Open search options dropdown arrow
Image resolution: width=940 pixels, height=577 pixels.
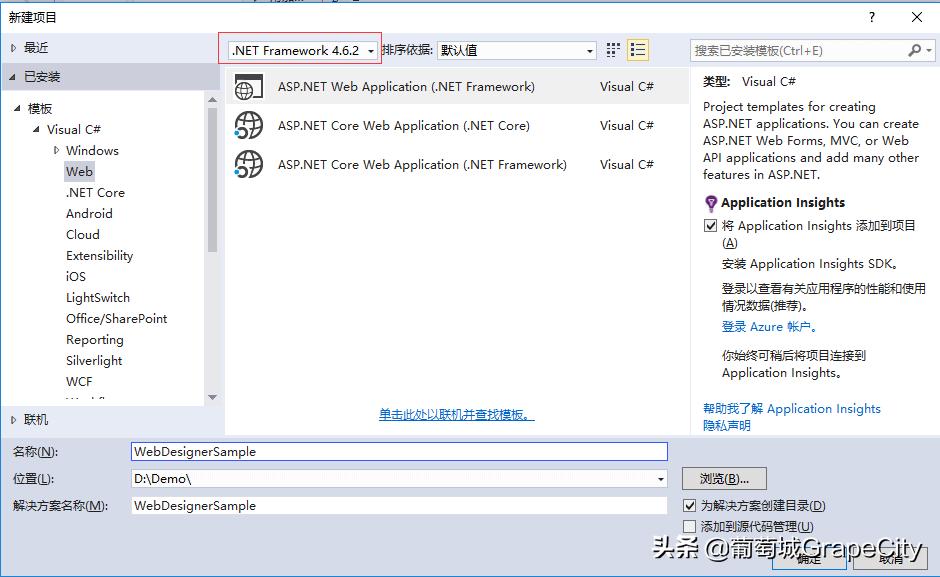point(929,50)
